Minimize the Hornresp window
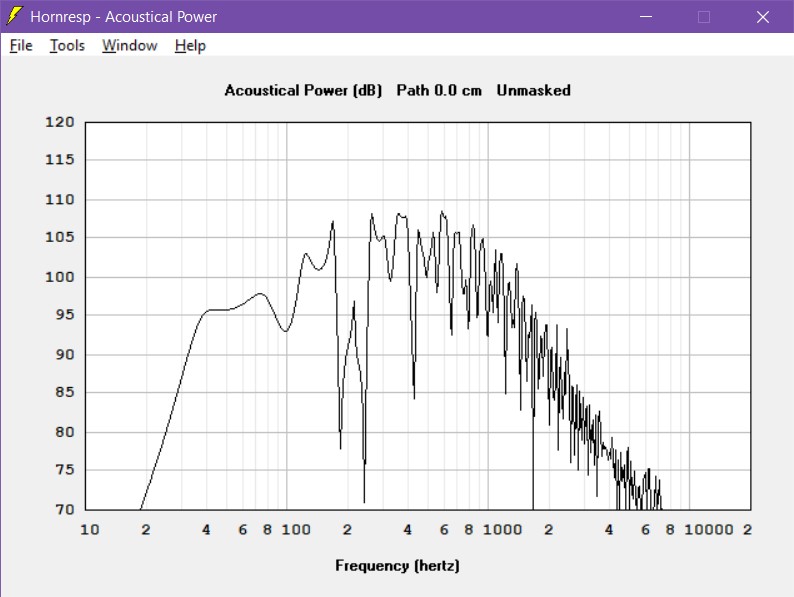 (x=646, y=17)
